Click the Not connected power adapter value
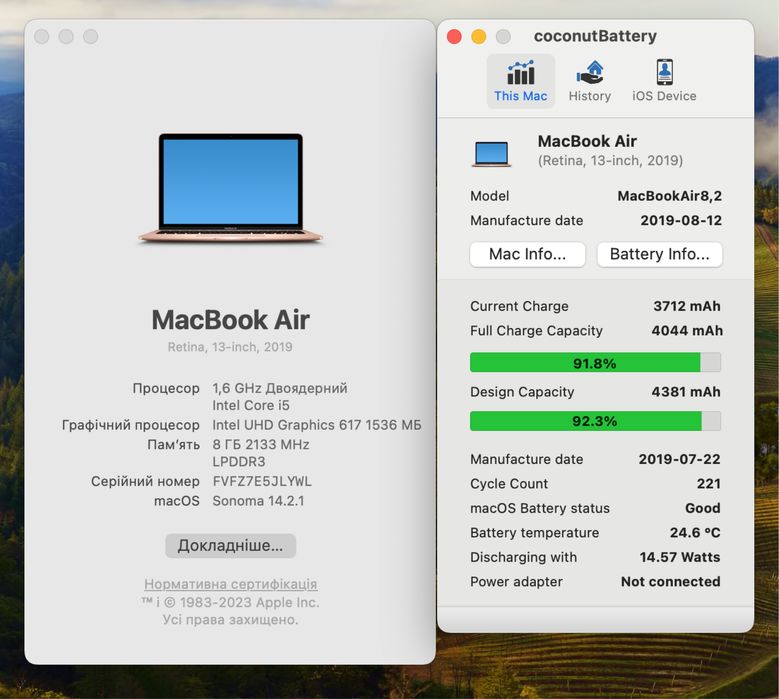This screenshot has width=779, height=699. 671,581
